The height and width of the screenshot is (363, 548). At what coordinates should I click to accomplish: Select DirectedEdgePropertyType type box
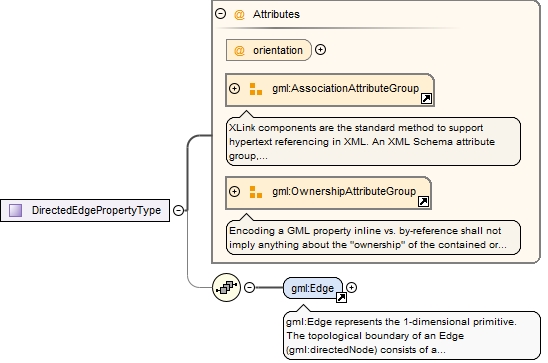85,210
